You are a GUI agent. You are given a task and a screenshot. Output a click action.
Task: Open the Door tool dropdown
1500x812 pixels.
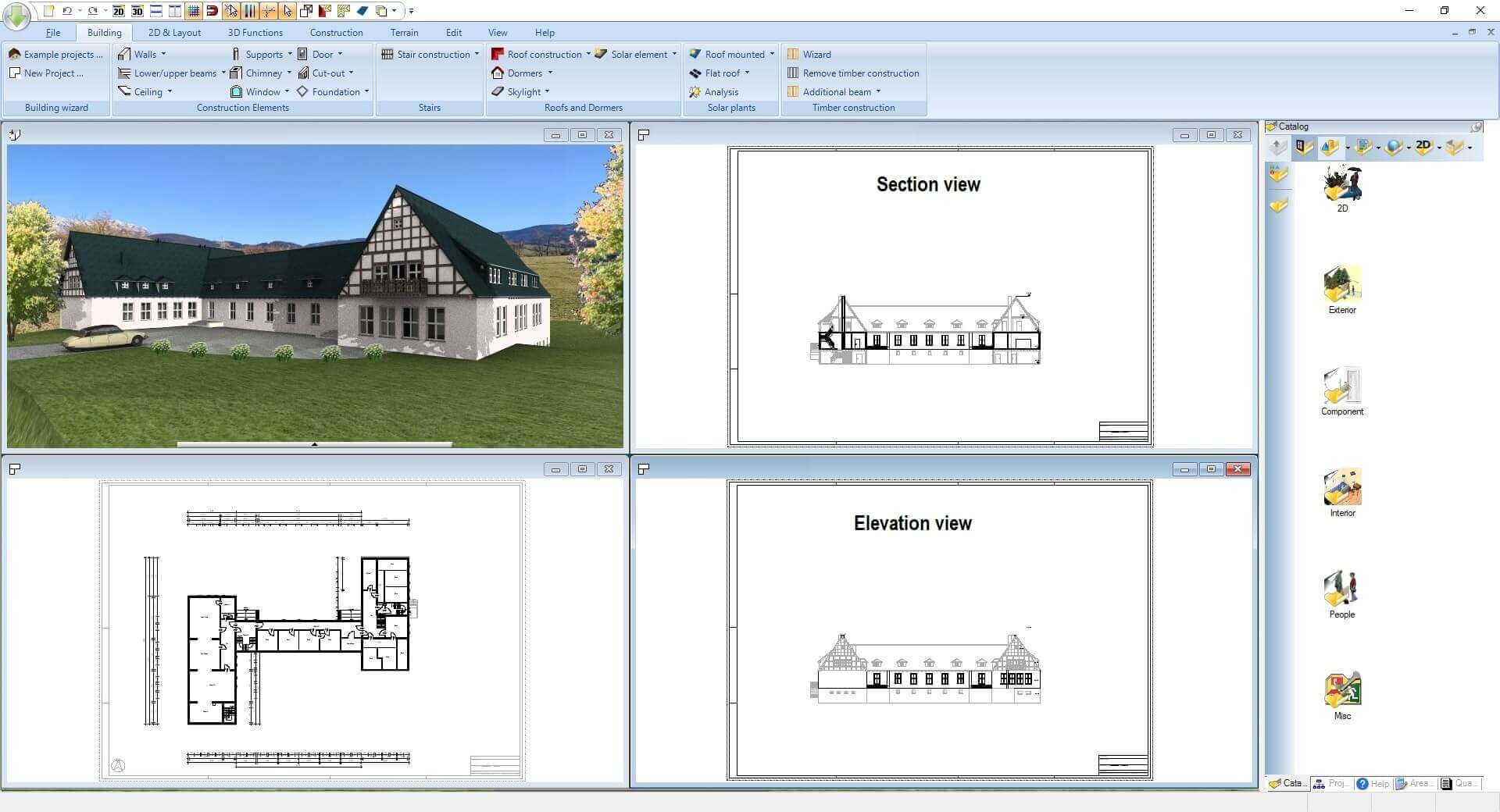tap(339, 54)
